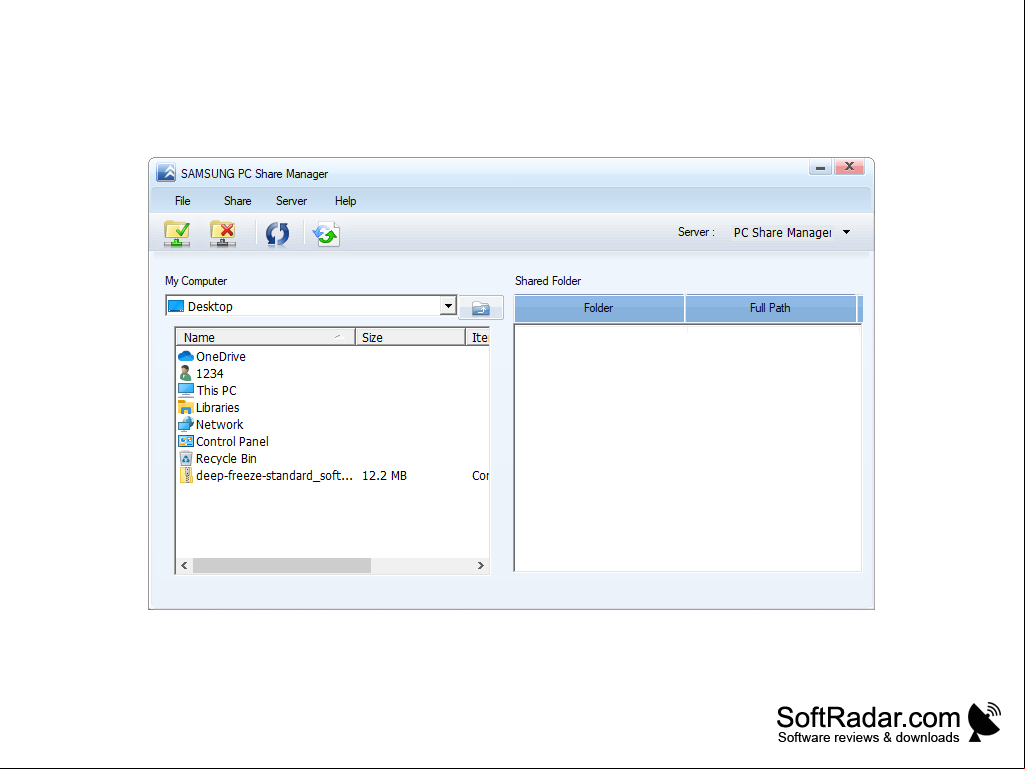This screenshot has height=769, width=1025.
Task: Select the 1234 user icon
Action: [x=186, y=373]
